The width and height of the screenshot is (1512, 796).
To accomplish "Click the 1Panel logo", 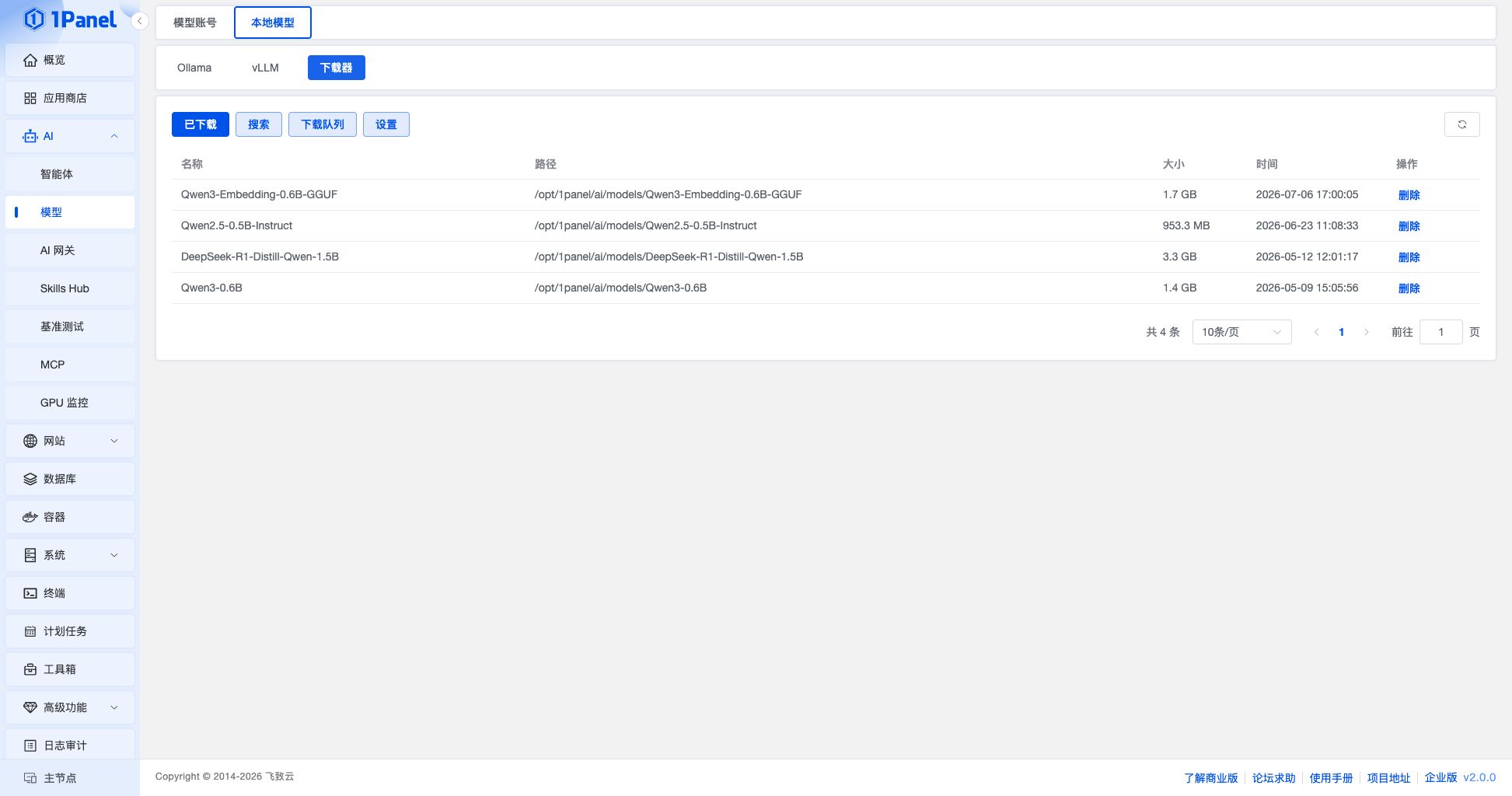I will point(70,19).
